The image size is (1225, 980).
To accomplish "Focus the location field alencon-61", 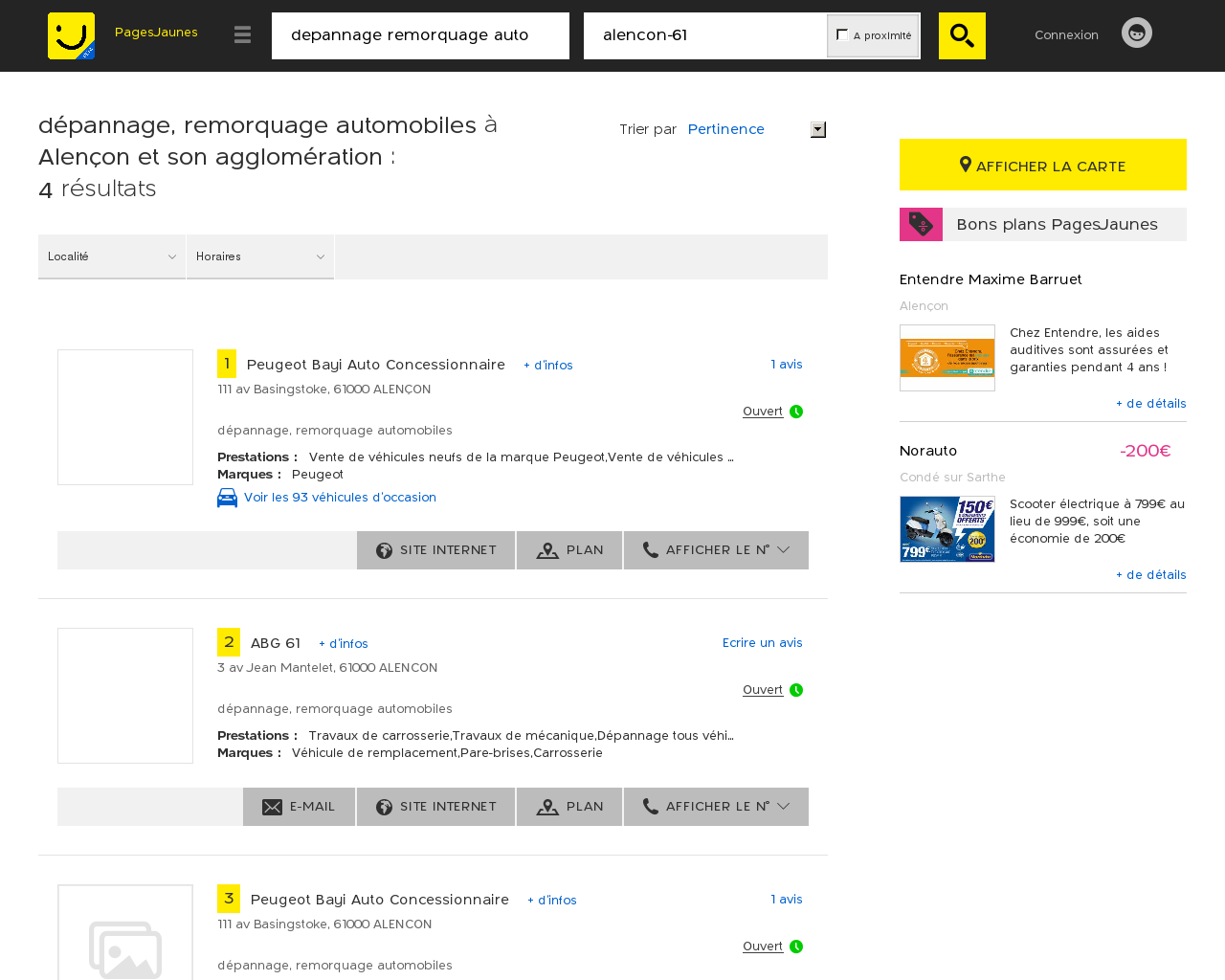I will 705,35.
